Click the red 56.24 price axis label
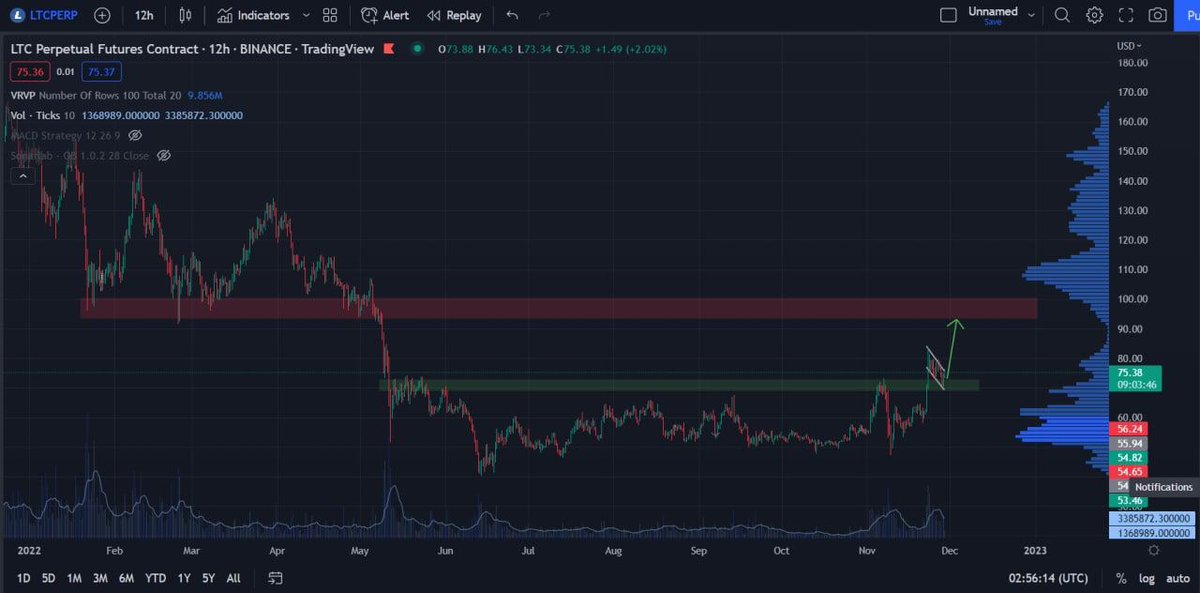 (1131, 428)
